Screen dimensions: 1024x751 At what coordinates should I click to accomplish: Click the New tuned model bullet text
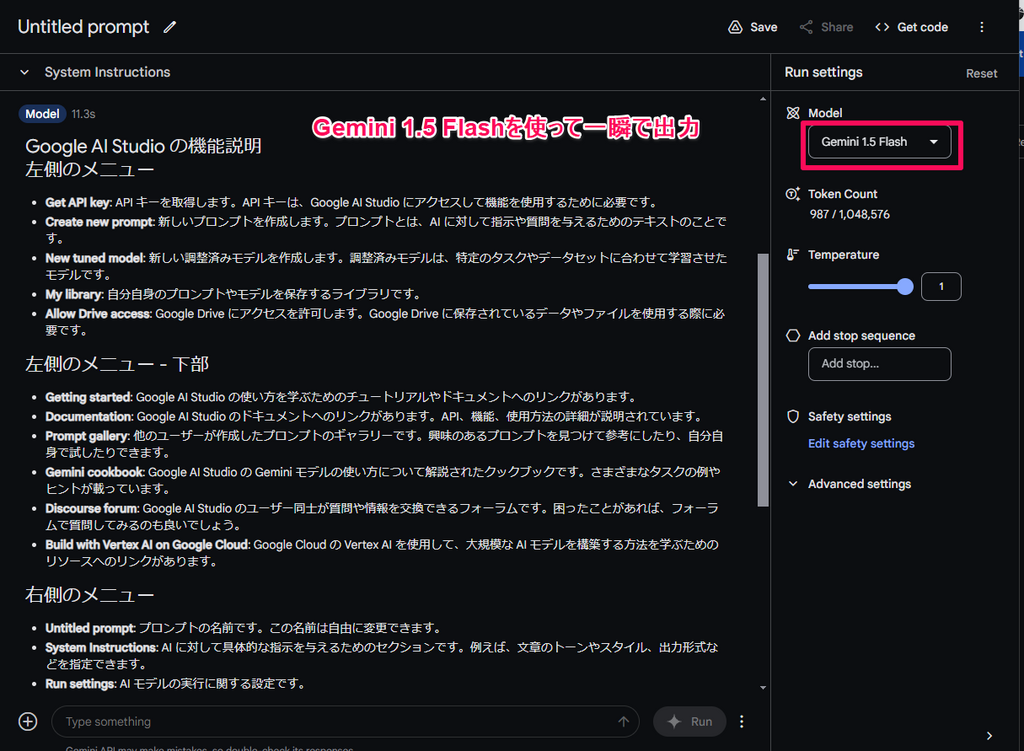coord(385,266)
